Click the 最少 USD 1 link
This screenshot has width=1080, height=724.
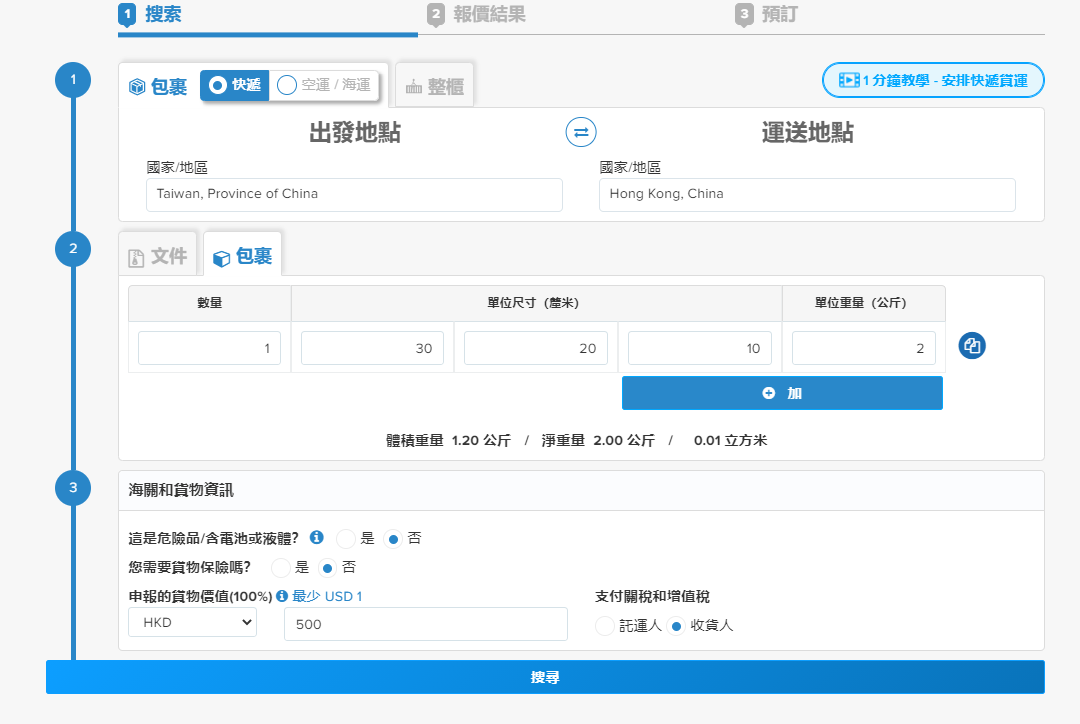click(326, 596)
